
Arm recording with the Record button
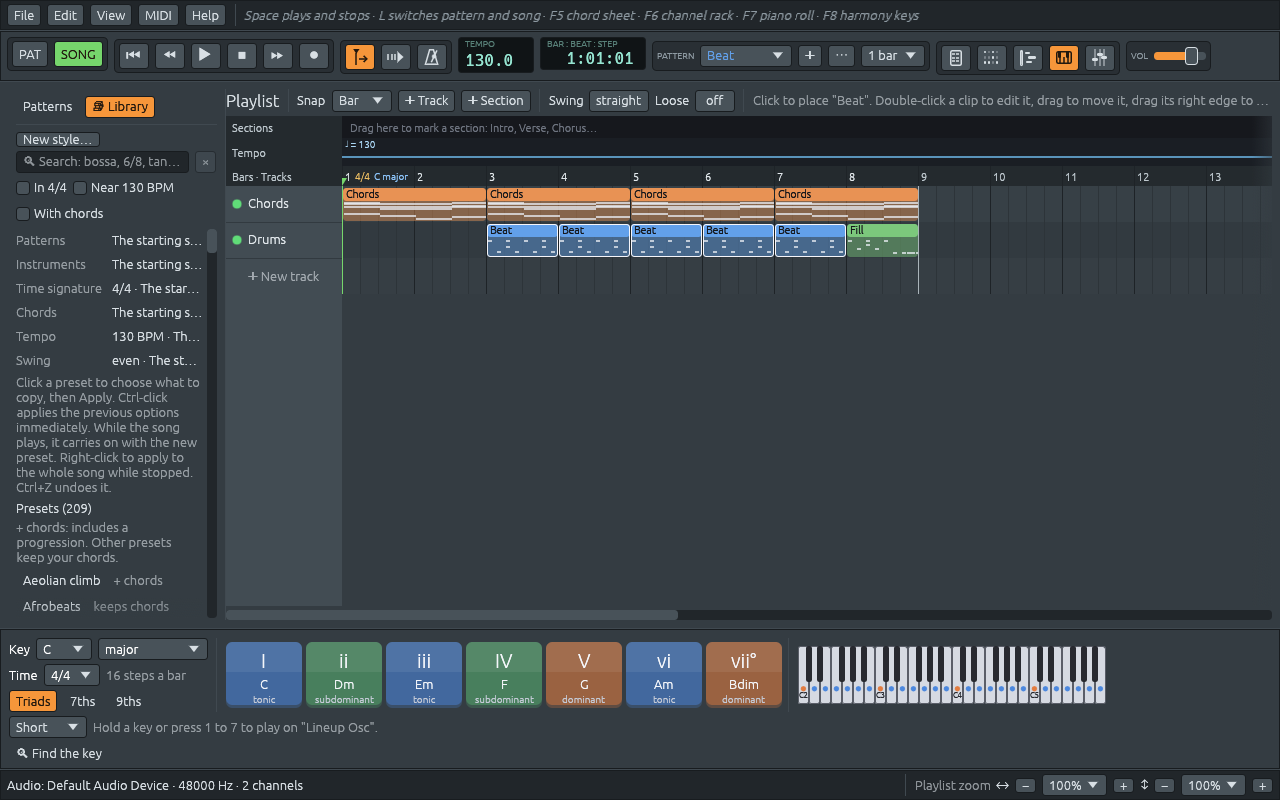point(314,56)
